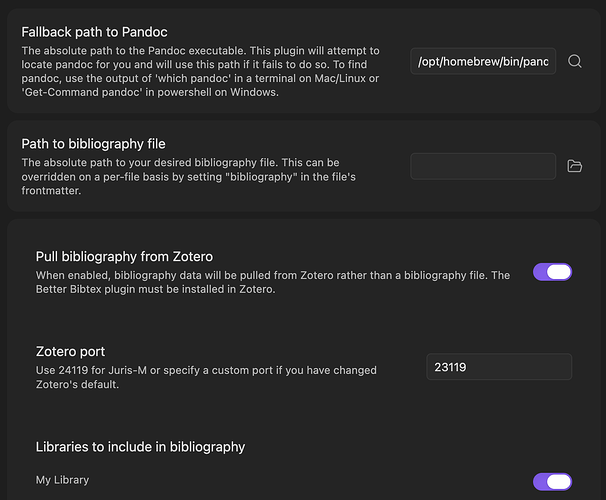Disable the My Library toggle
Screen dimensions: 606x500
(552, 482)
